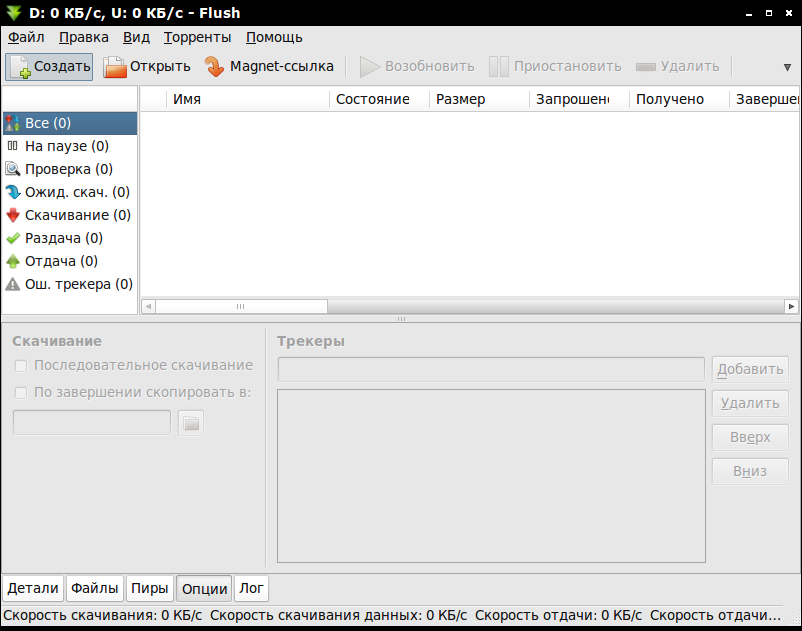Select the На паузе (0) filter
The height and width of the screenshot is (631, 802).
pos(70,146)
